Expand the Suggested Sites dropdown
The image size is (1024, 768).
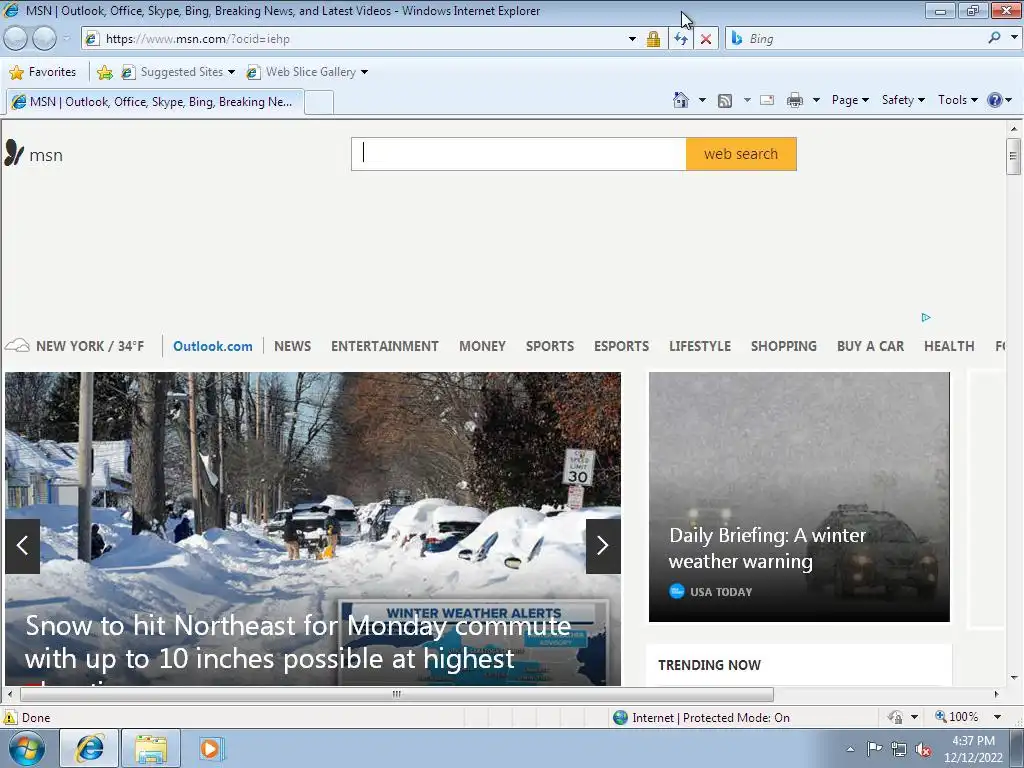(231, 72)
